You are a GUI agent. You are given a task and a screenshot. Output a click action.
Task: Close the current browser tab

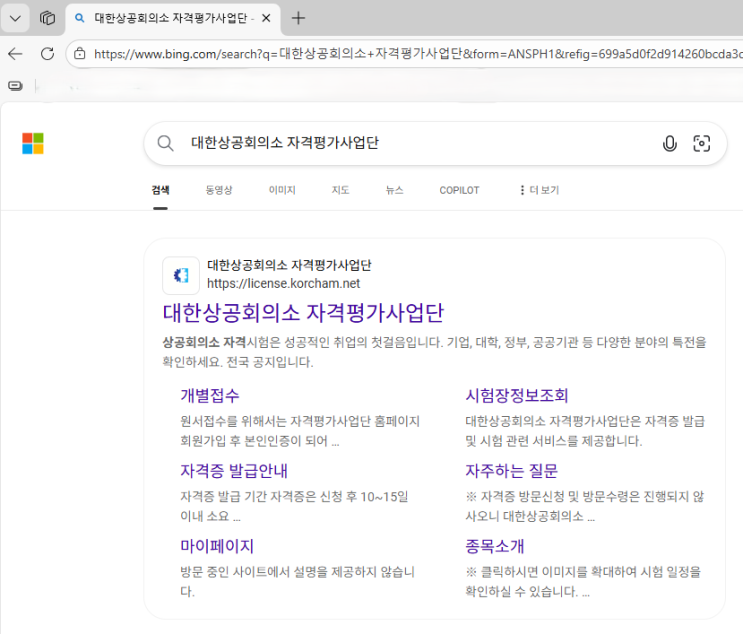click(x=266, y=18)
